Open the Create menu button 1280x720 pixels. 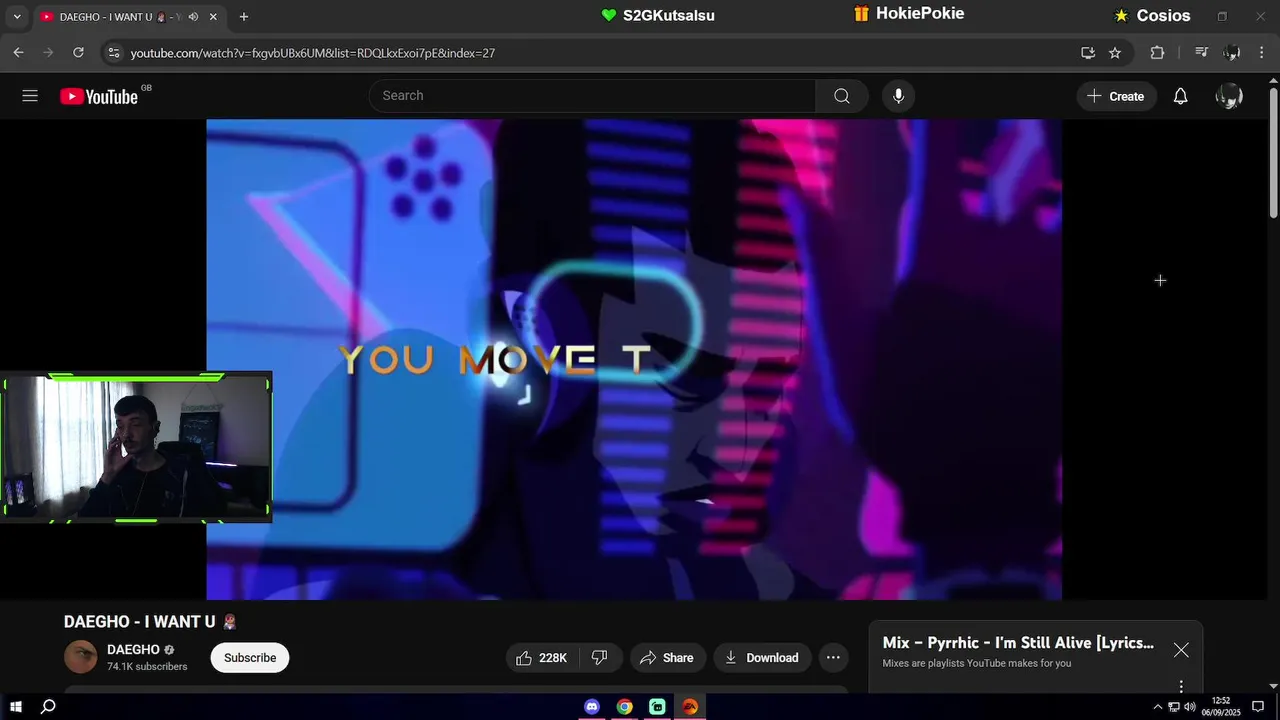(x=1116, y=96)
